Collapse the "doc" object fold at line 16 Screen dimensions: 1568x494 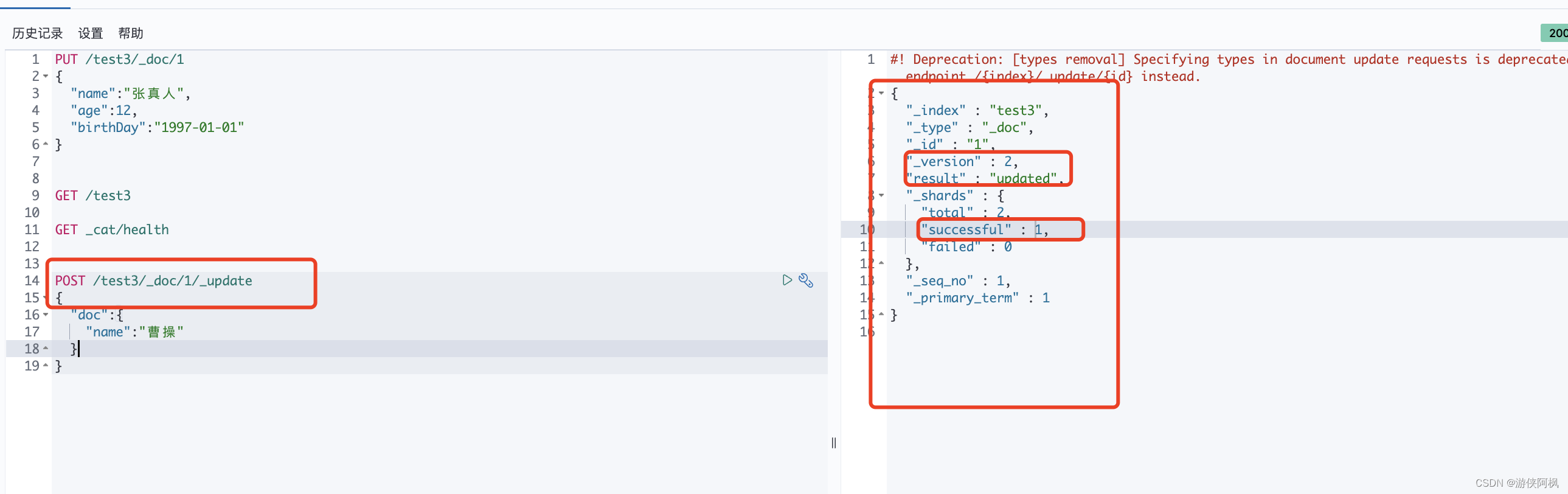coord(46,315)
